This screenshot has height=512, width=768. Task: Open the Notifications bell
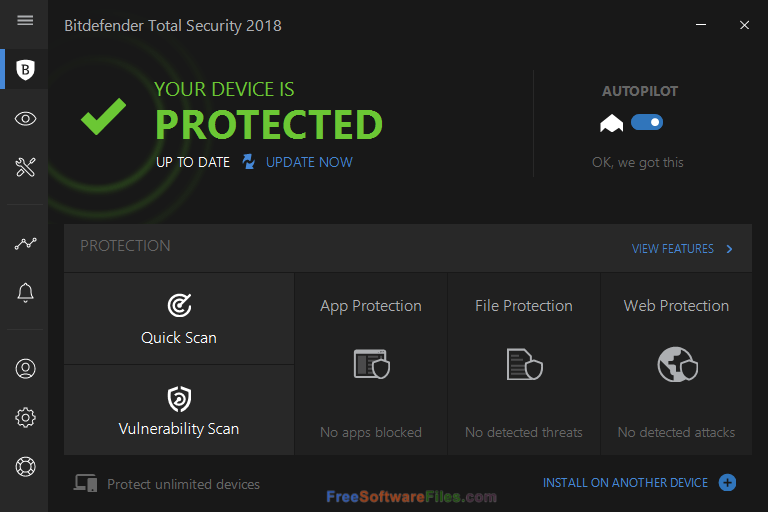(x=25, y=293)
